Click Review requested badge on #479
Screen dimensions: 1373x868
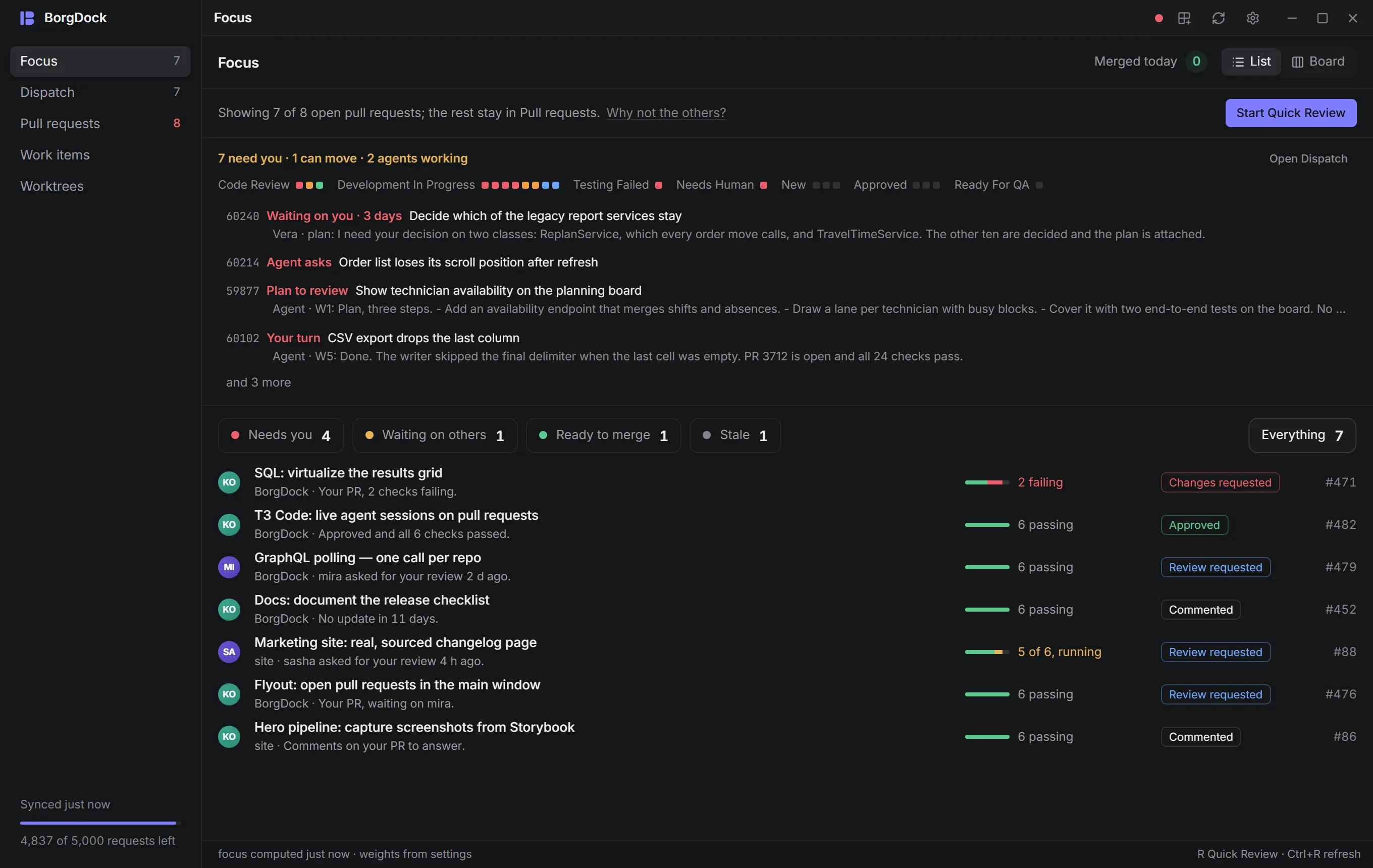click(1216, 567)
